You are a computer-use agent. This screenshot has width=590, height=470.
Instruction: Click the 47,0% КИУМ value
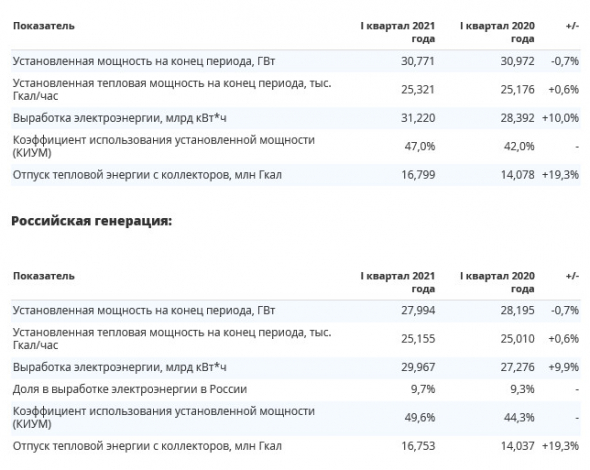point(420,146)
